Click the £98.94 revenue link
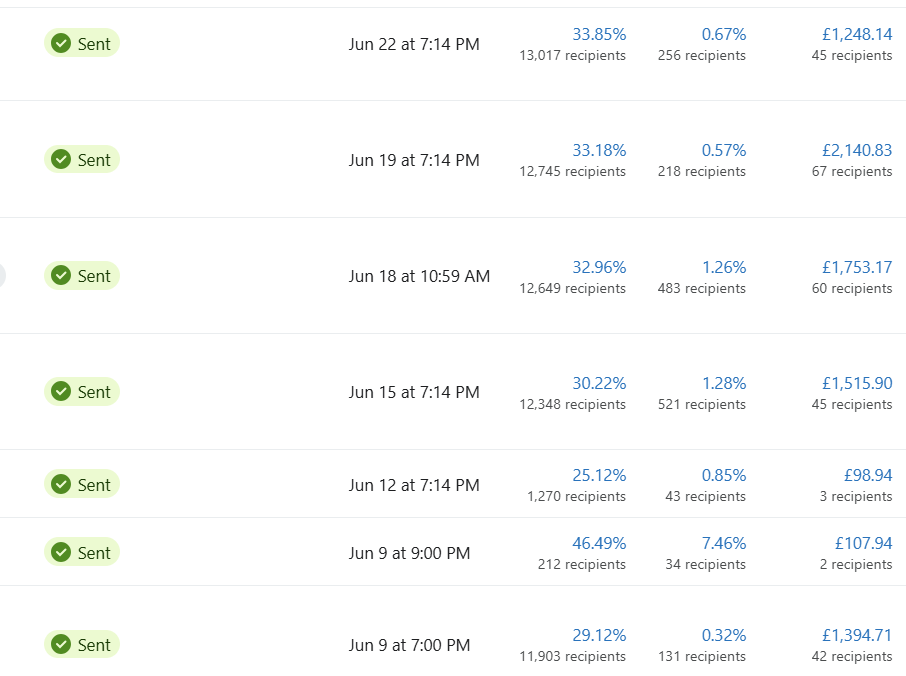Screen dimensions: 906x676 click(x=868, y=475)
